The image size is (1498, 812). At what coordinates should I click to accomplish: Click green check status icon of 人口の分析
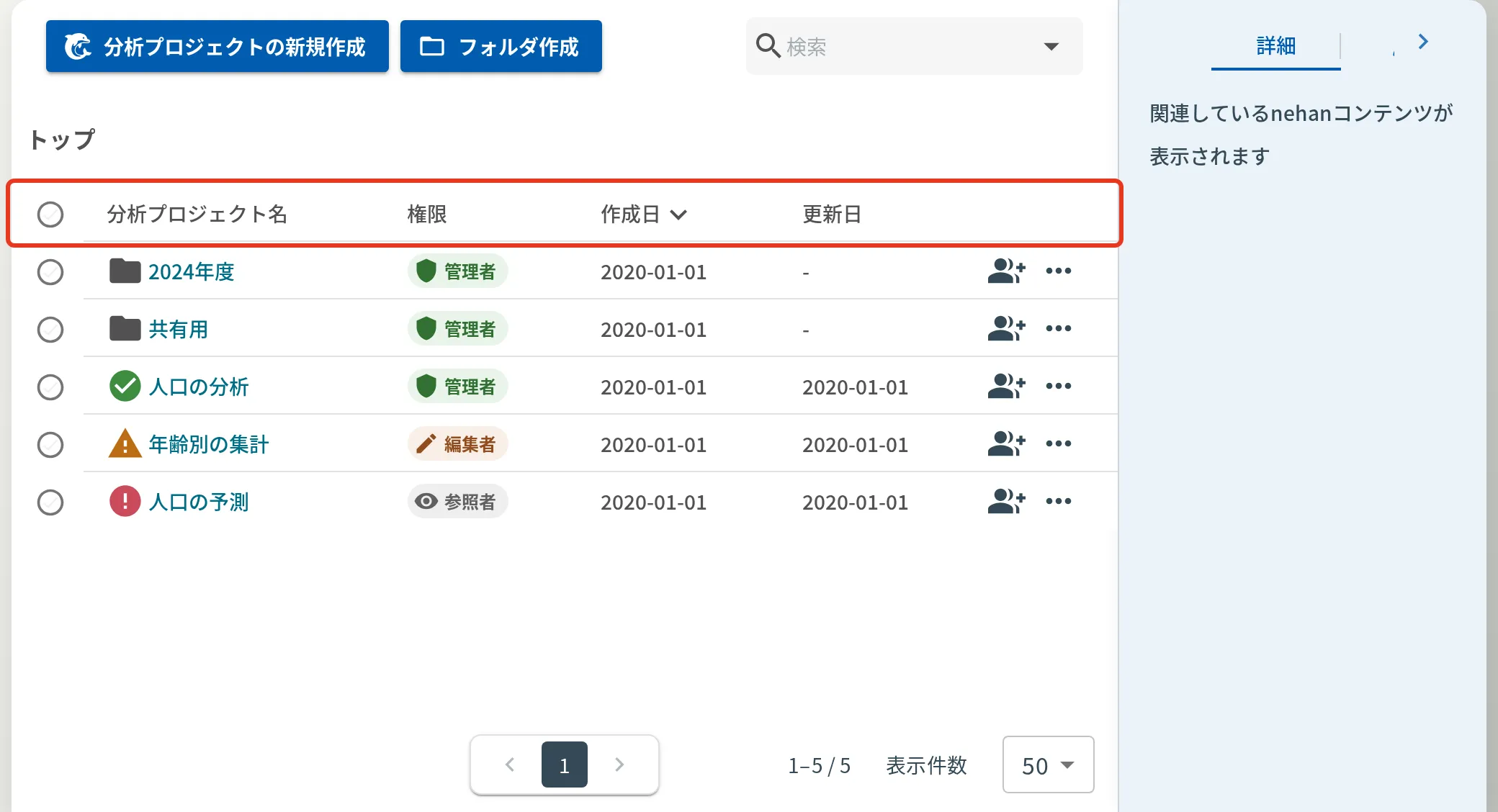[x=125, y=386]
